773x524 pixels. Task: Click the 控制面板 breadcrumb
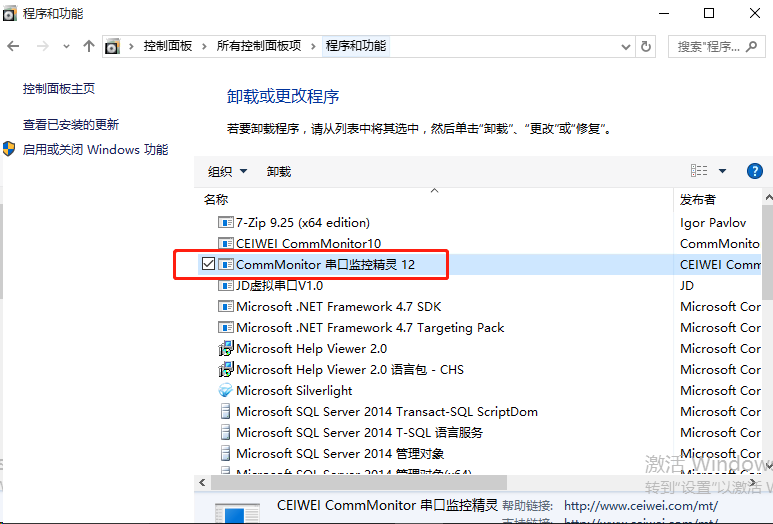pos(168,46)
